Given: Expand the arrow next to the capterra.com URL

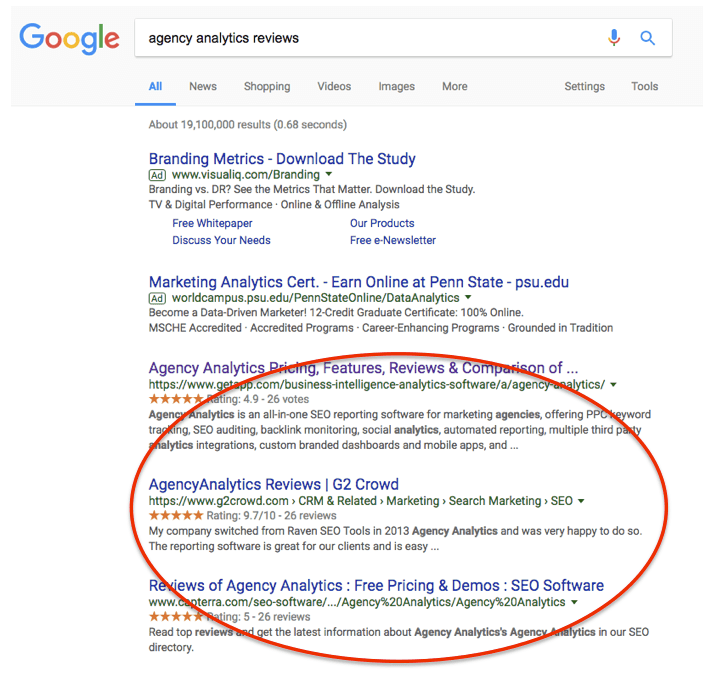Looking at the screenshot, I should click(x=574, y=602).
